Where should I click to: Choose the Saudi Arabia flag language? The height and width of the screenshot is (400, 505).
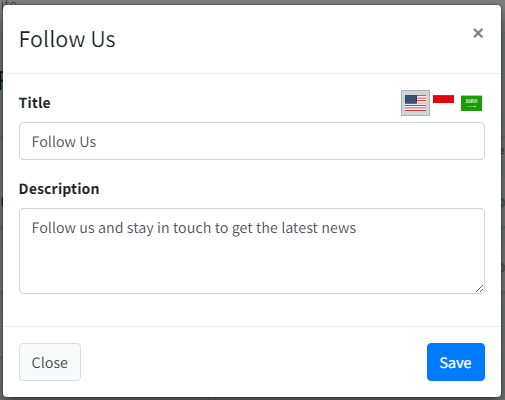pos(471,103)
